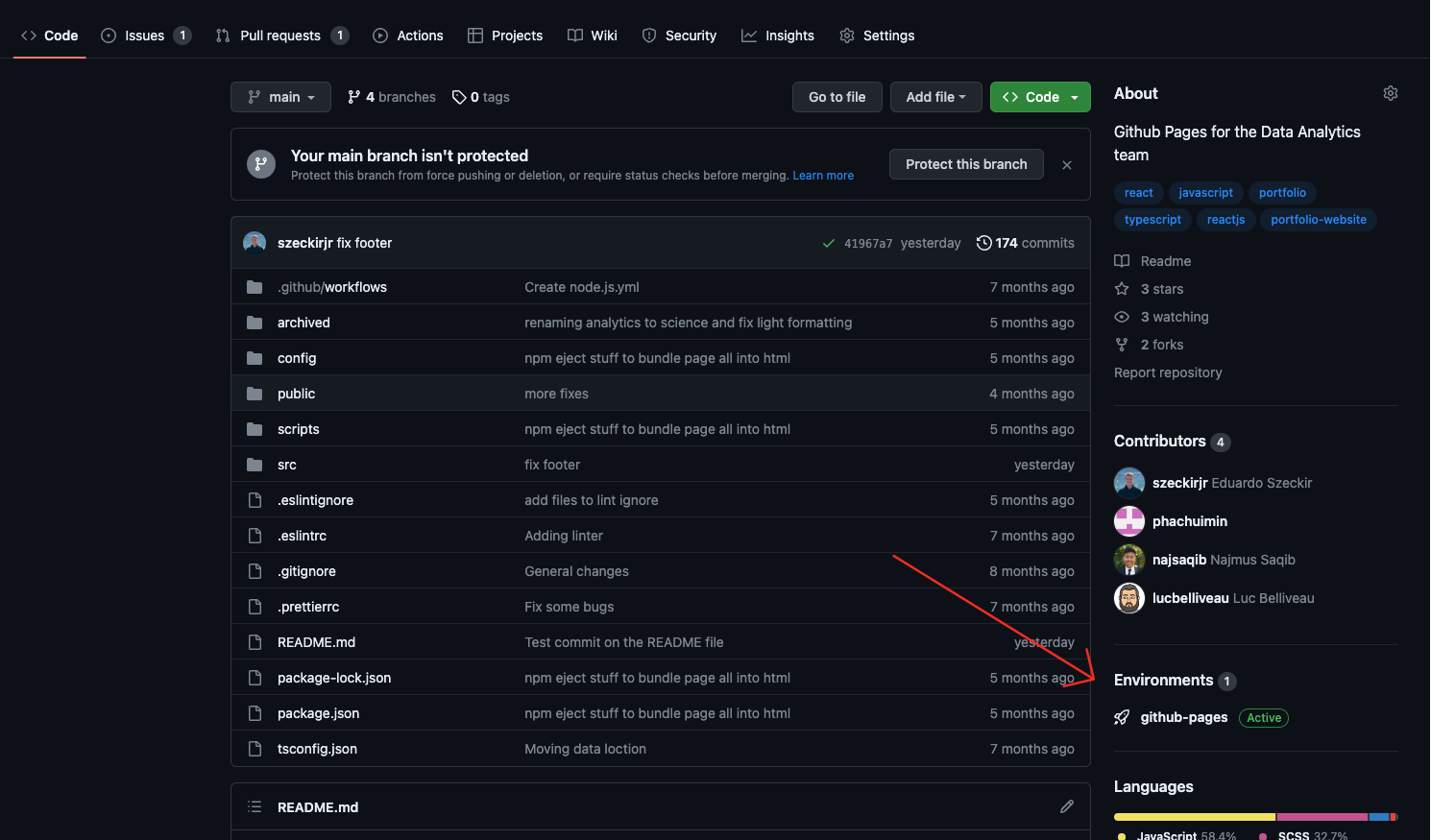Open the github-pages environment
The image size is (1431, 840).
click(1183, 717)
